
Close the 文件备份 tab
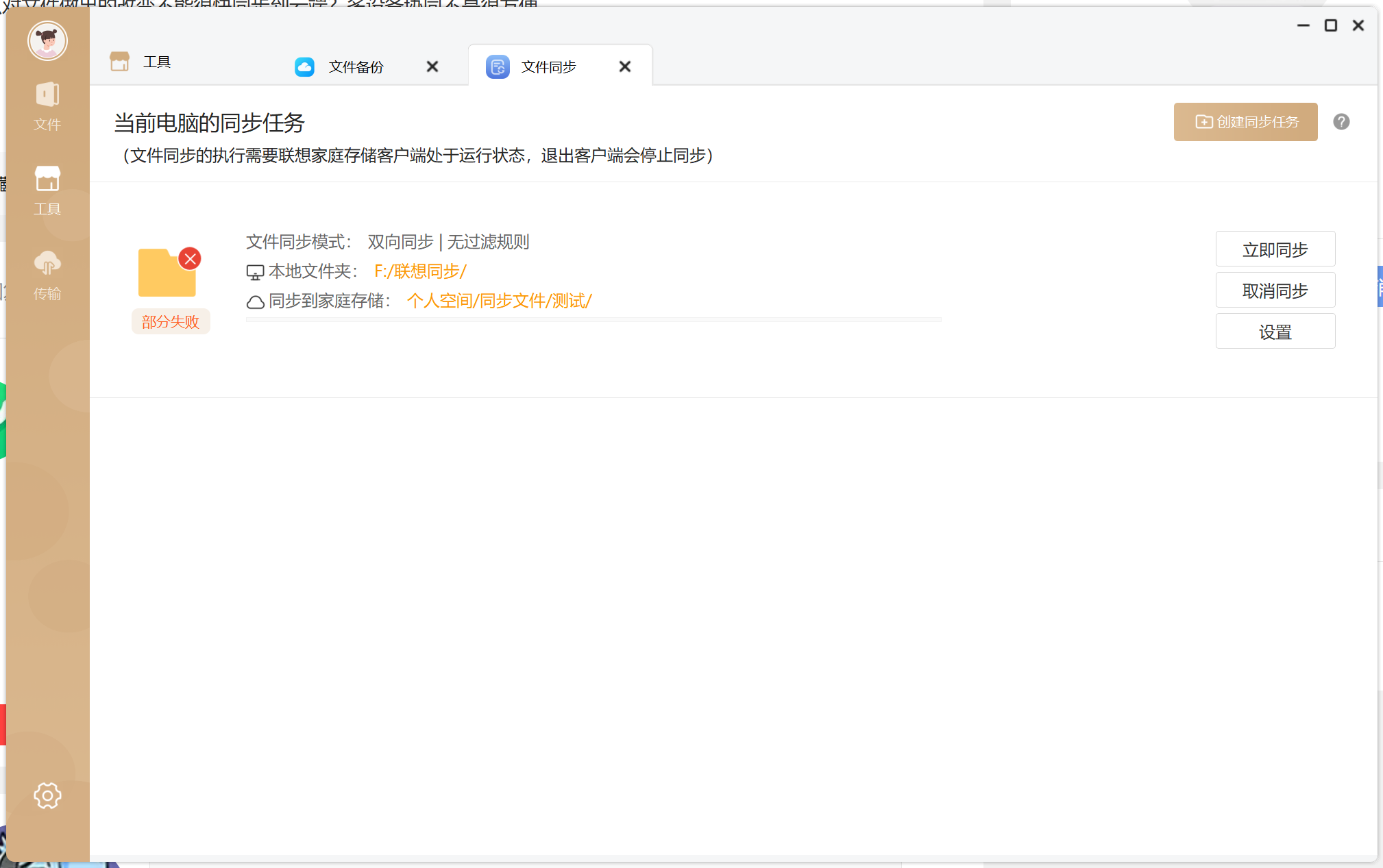[432, 66]
